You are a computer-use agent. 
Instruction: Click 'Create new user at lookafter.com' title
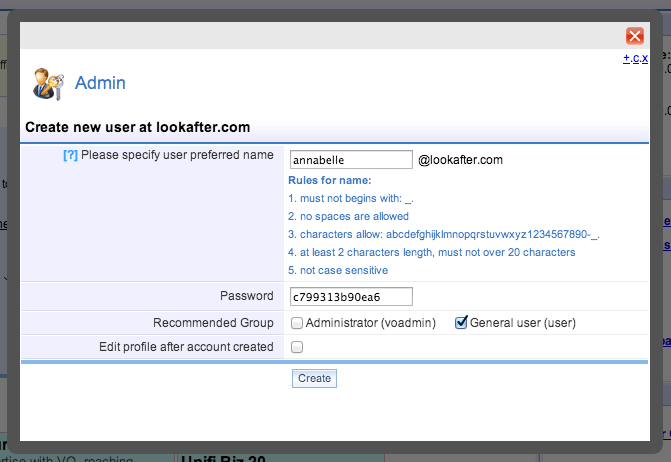tap(138, 127)
